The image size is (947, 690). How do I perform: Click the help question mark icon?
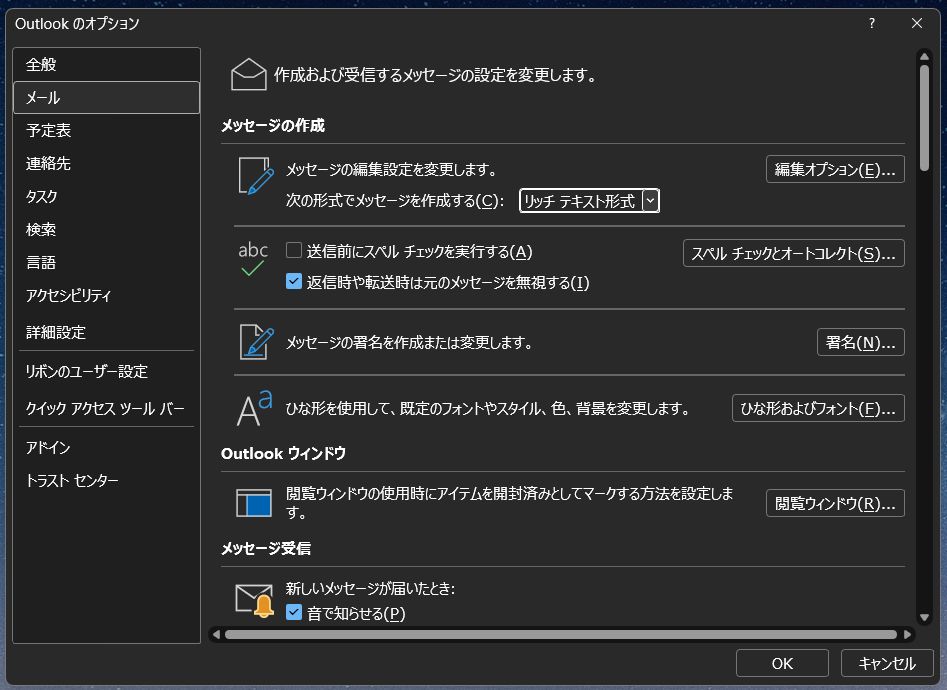coord(872,23)
